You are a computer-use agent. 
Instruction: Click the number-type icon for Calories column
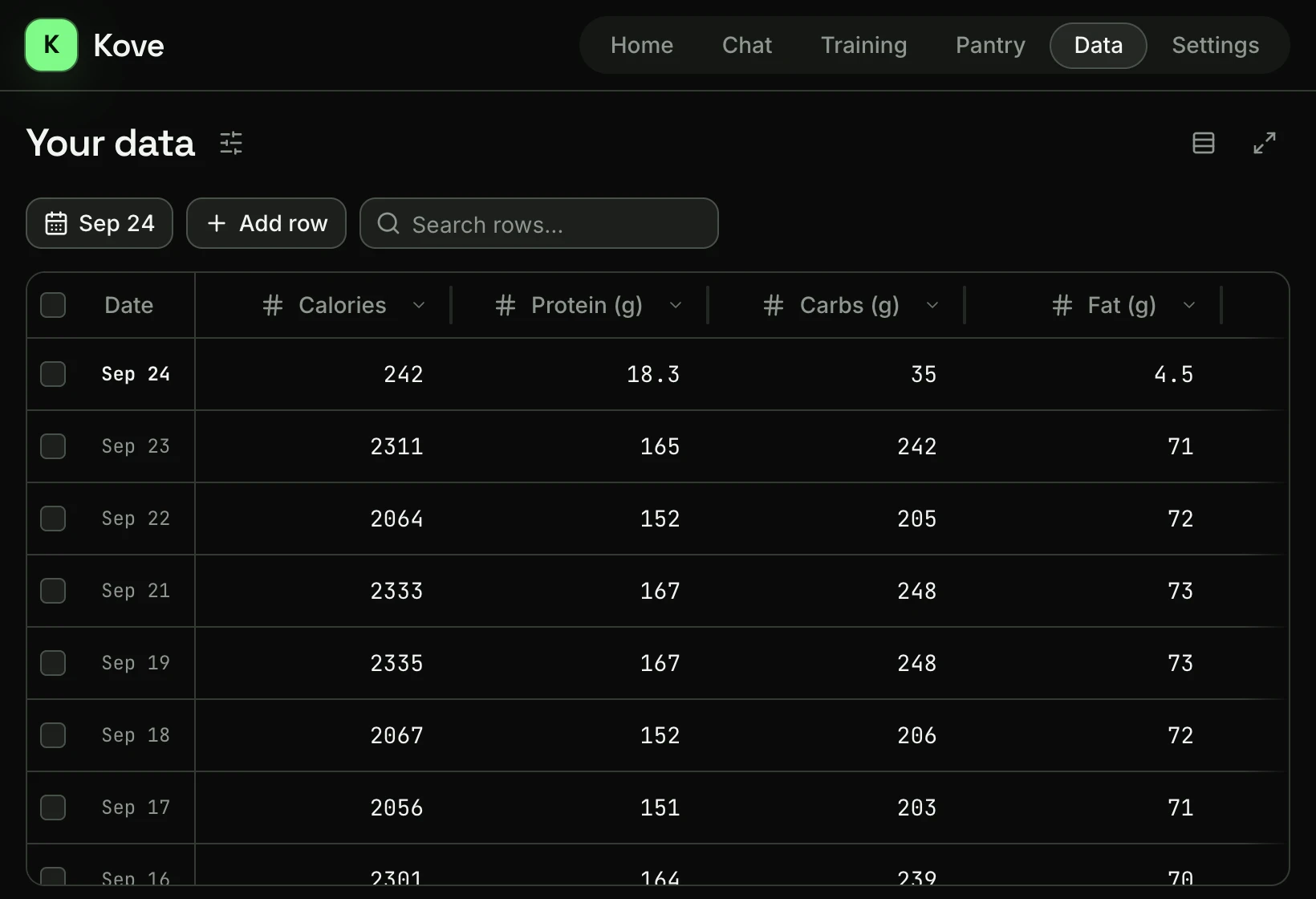(273, 305)
